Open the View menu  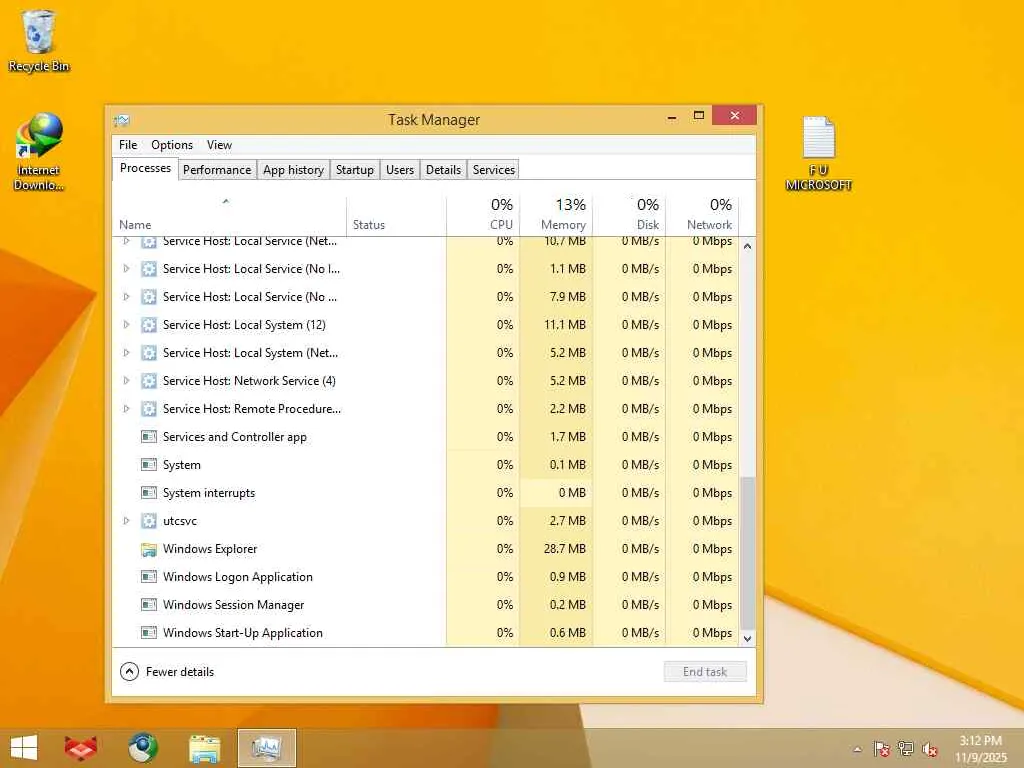tap(219, 145)
